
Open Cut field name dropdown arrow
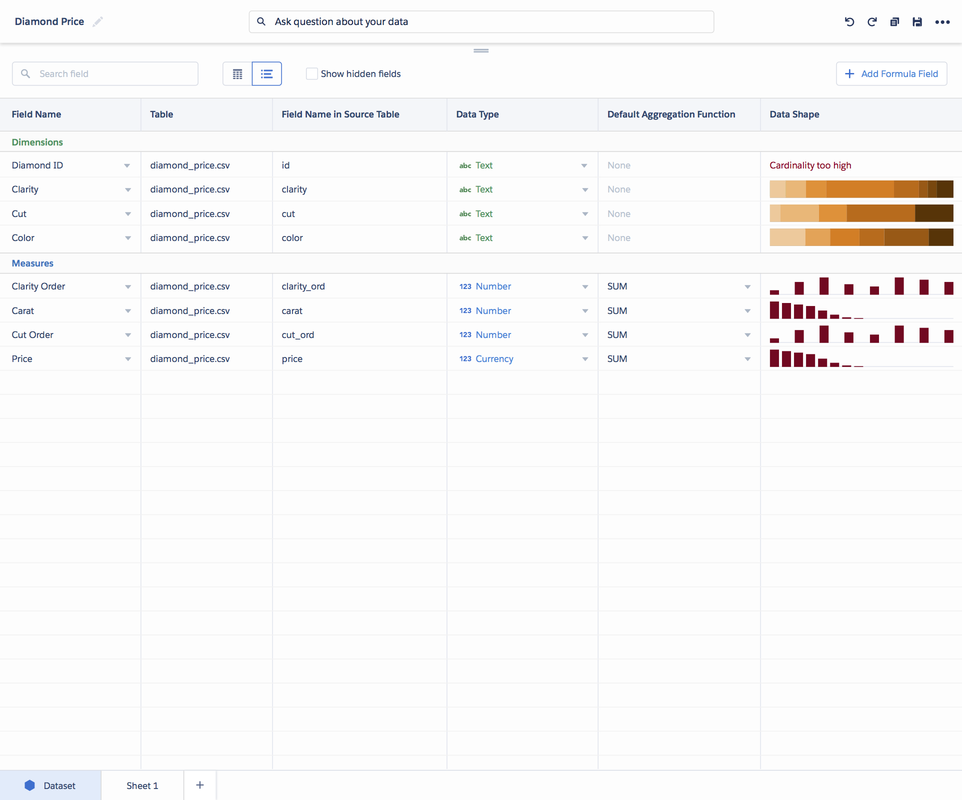pyautogui.click(x=128, y=214)
